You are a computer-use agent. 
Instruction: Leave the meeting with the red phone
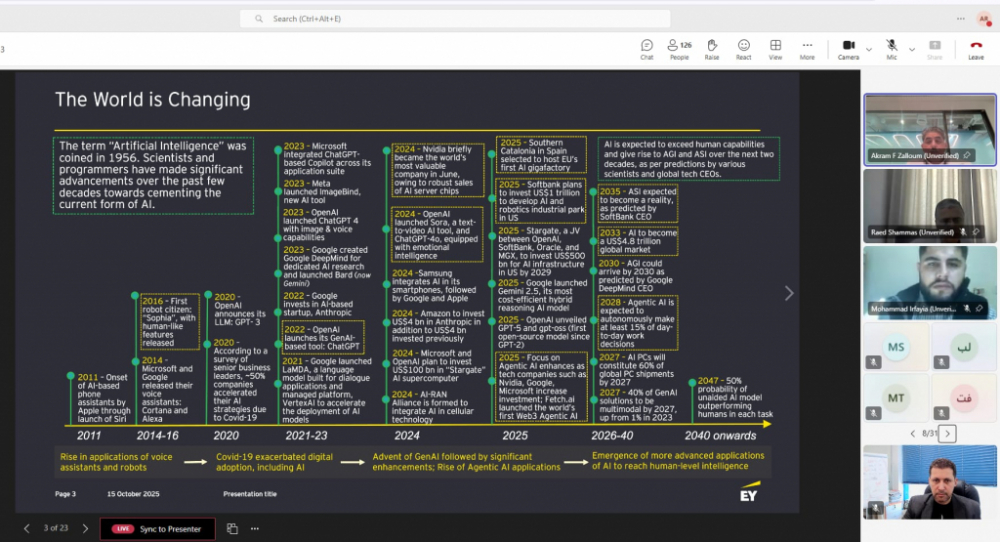pyautogui.click(x=975, y=48)
